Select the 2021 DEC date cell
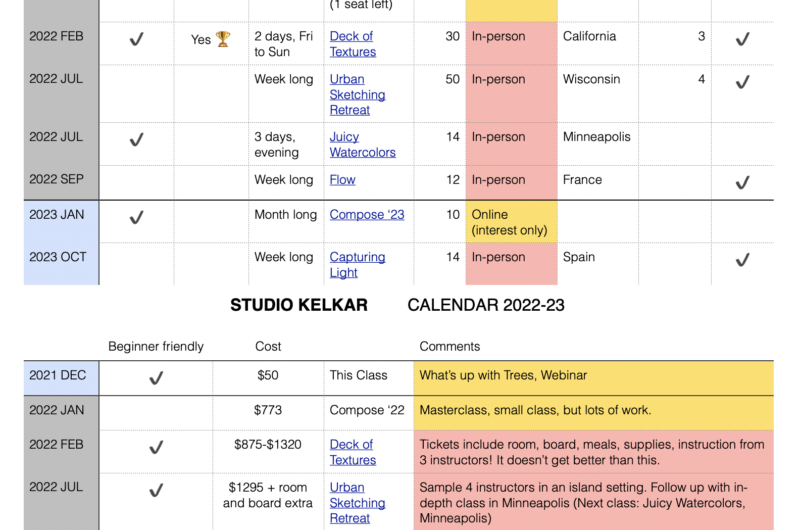The width and height of the screenshot is (800, 530). (x=61, y=378)
